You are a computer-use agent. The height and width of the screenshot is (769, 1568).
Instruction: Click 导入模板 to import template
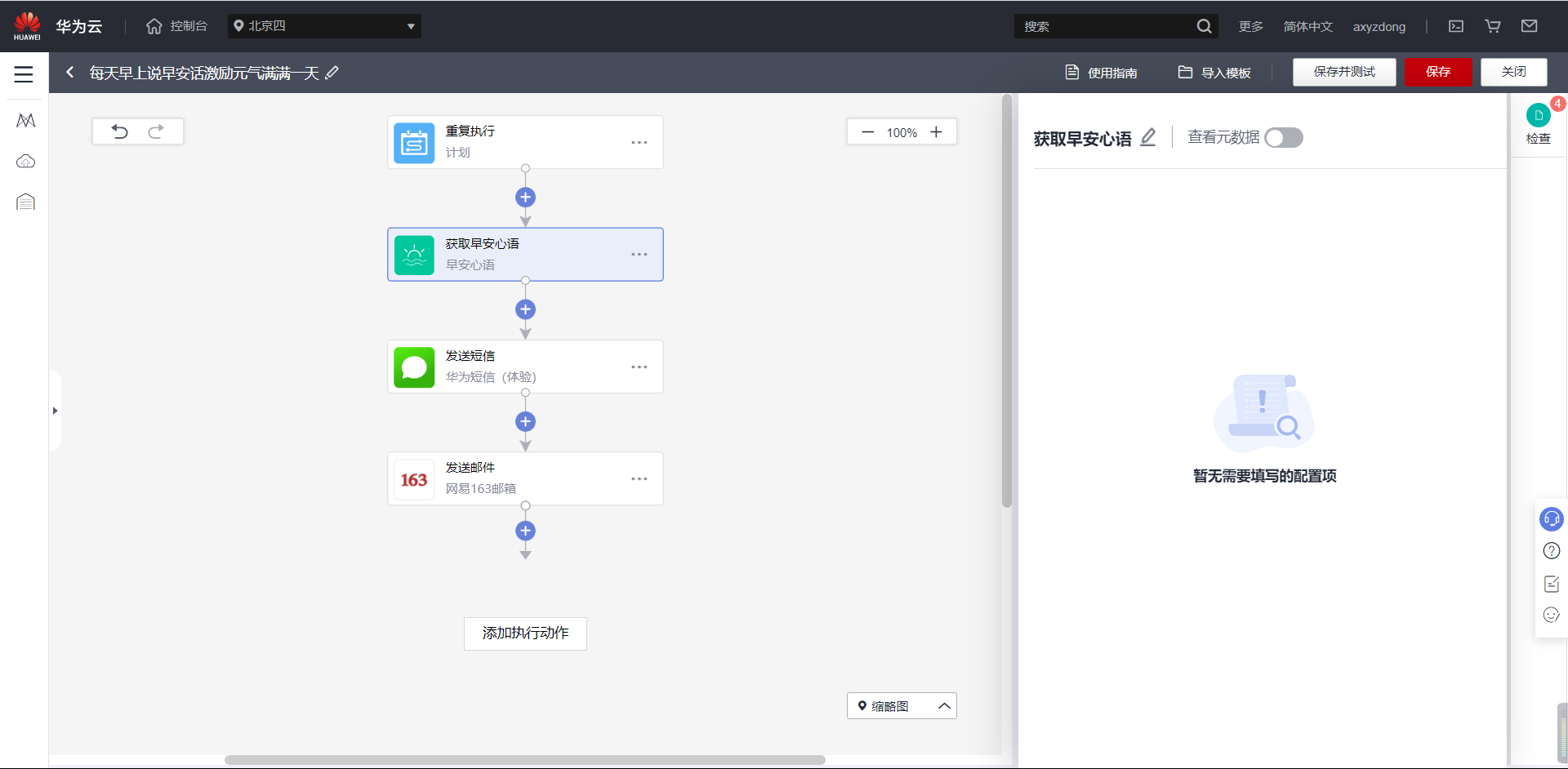[1214, 73]
